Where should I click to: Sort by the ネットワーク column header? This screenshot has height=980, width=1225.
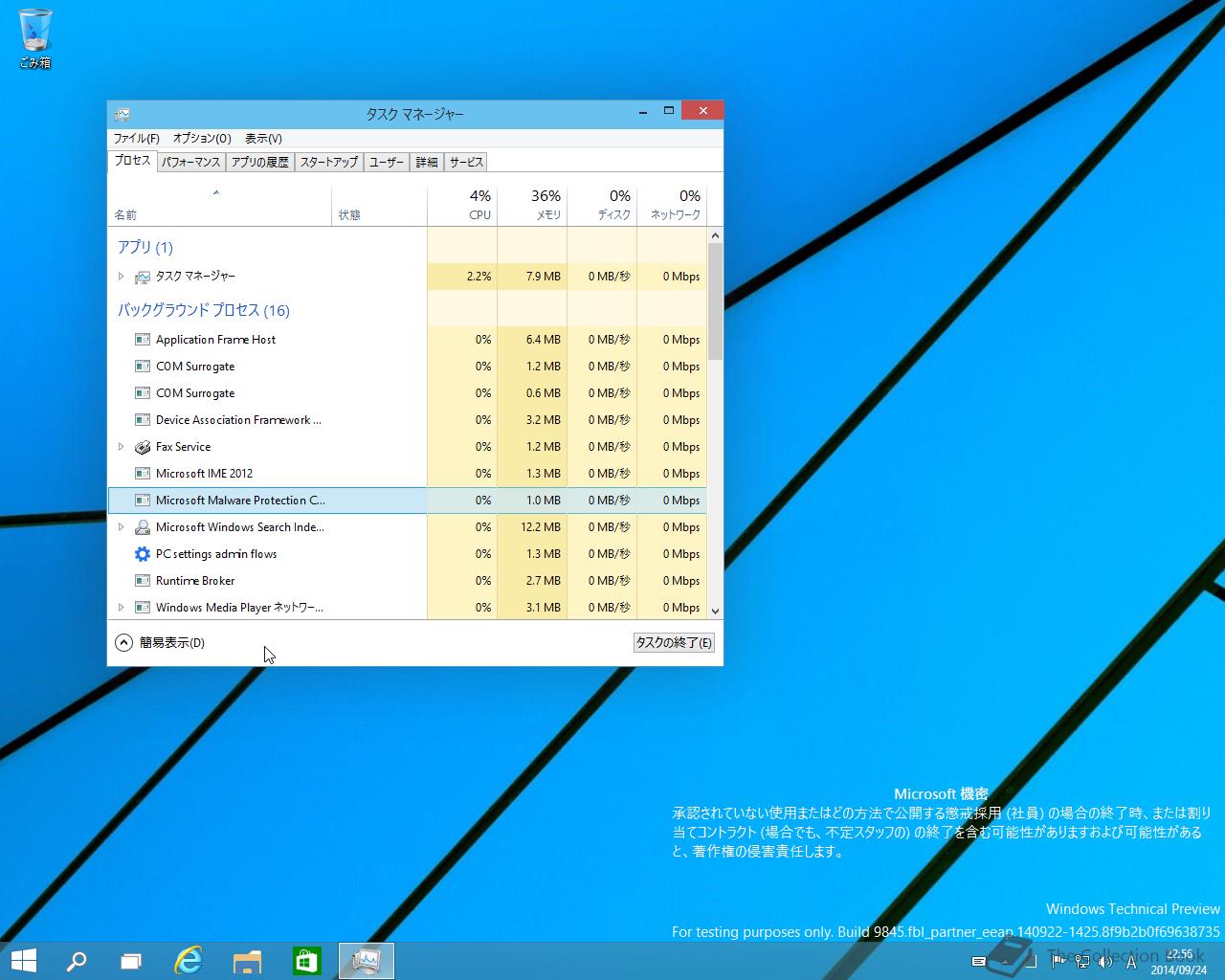(x=672, y=206)
